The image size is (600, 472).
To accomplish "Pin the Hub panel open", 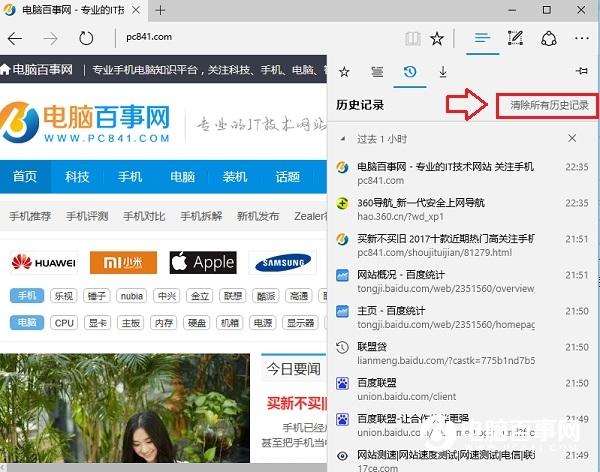I will (x=581, y=70).
